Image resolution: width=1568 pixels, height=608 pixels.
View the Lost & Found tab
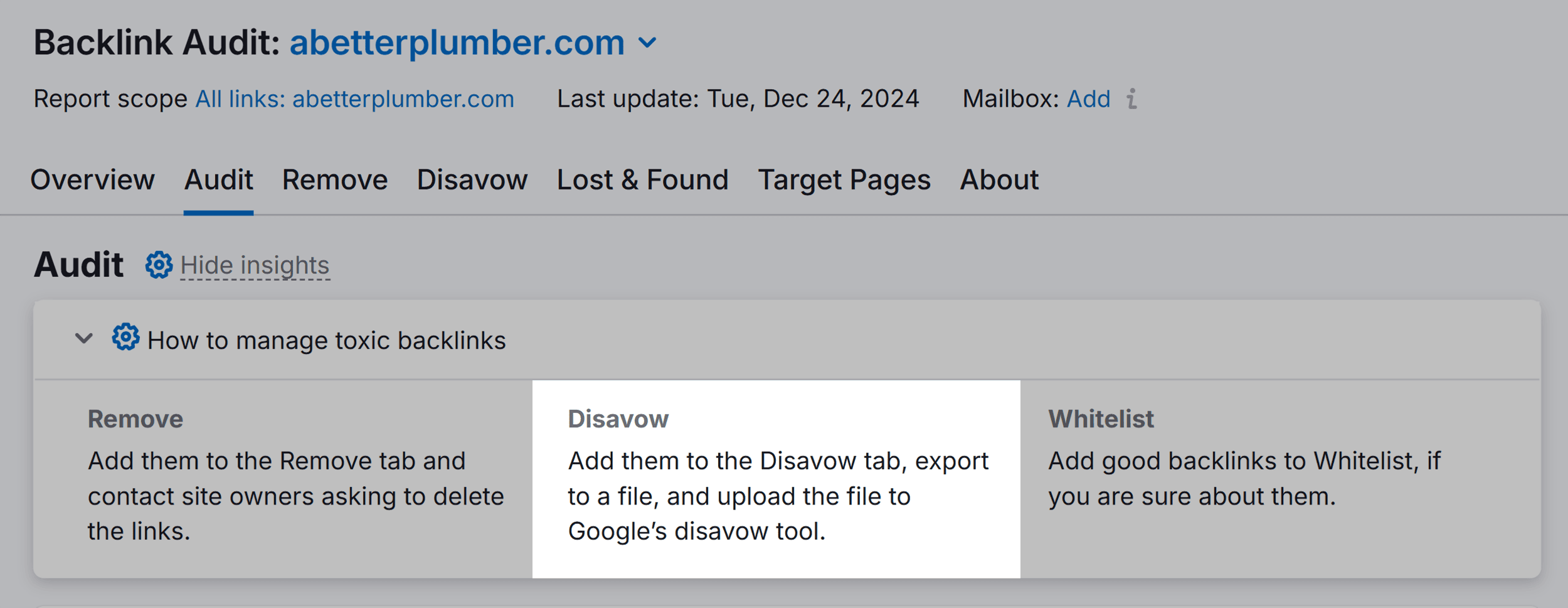pos(642,180)
